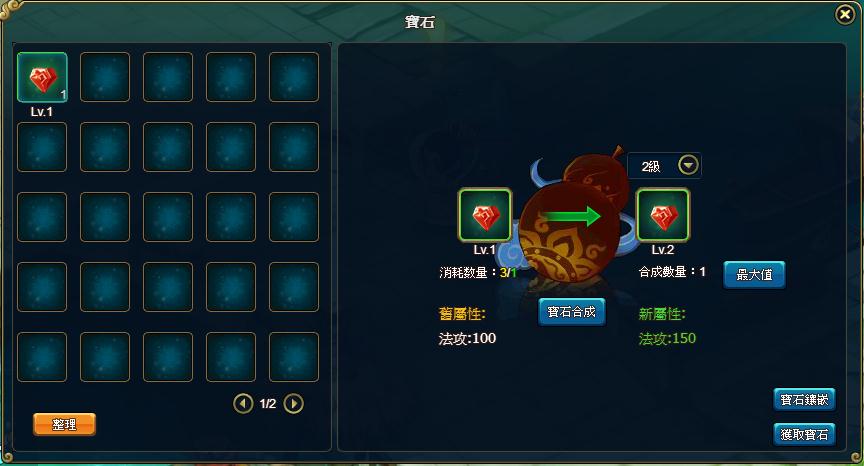
Task: Click the 寶石合成 button
Action: tap(571, 312)
